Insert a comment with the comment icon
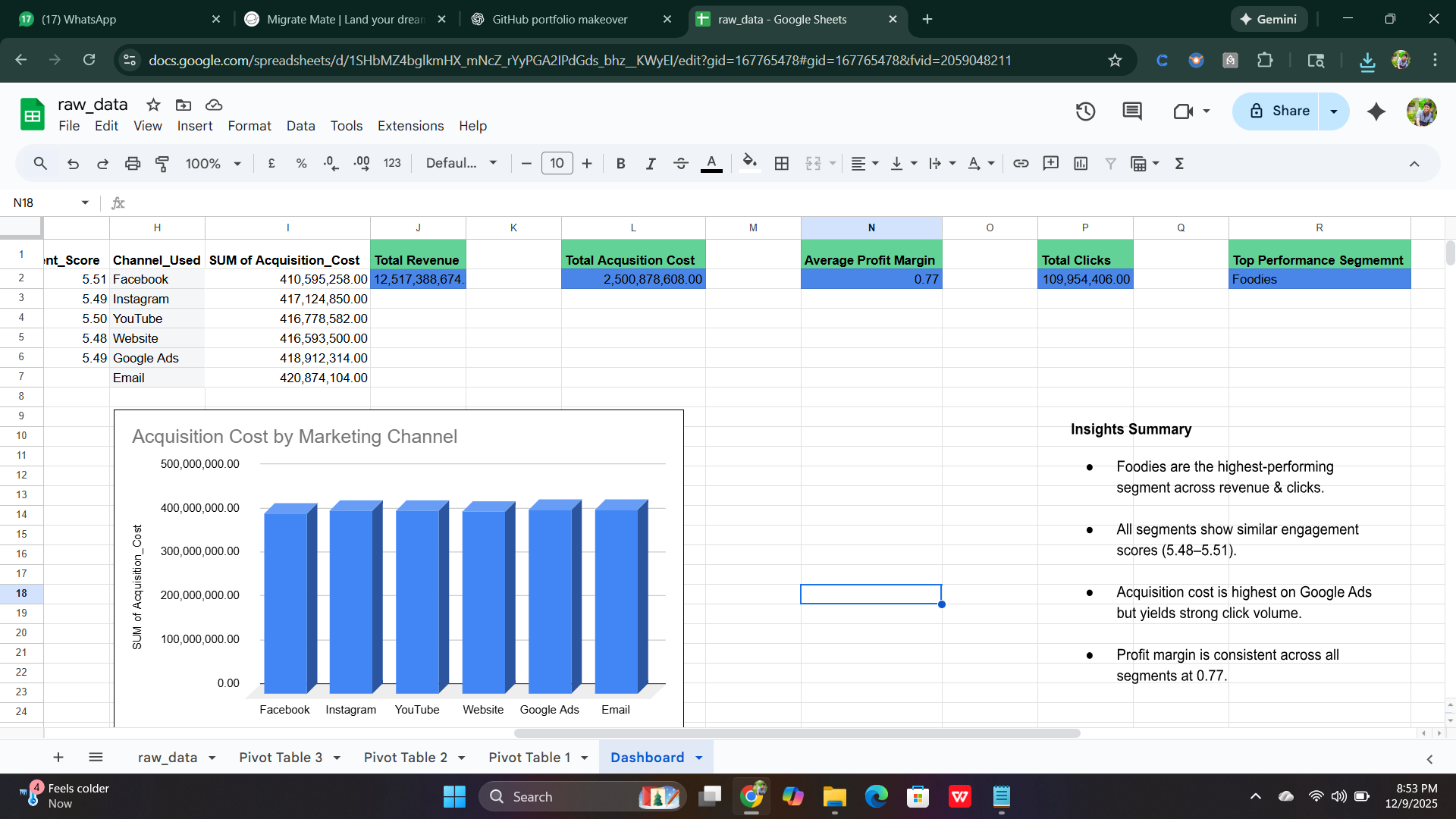Viewport: 1456px width, 819px height. [x=1051, y=163]
